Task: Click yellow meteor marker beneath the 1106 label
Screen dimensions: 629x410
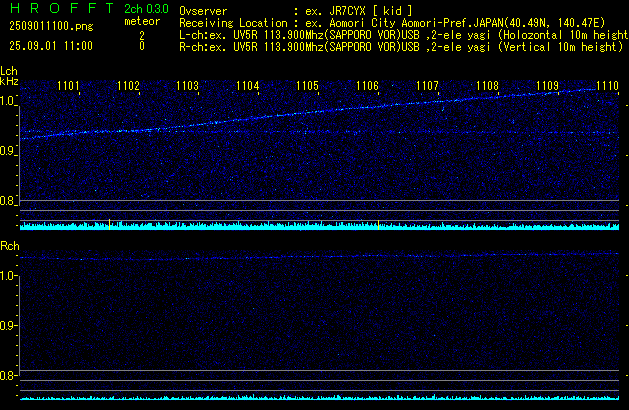Action: pyautogui.click(x=378, y=225)
